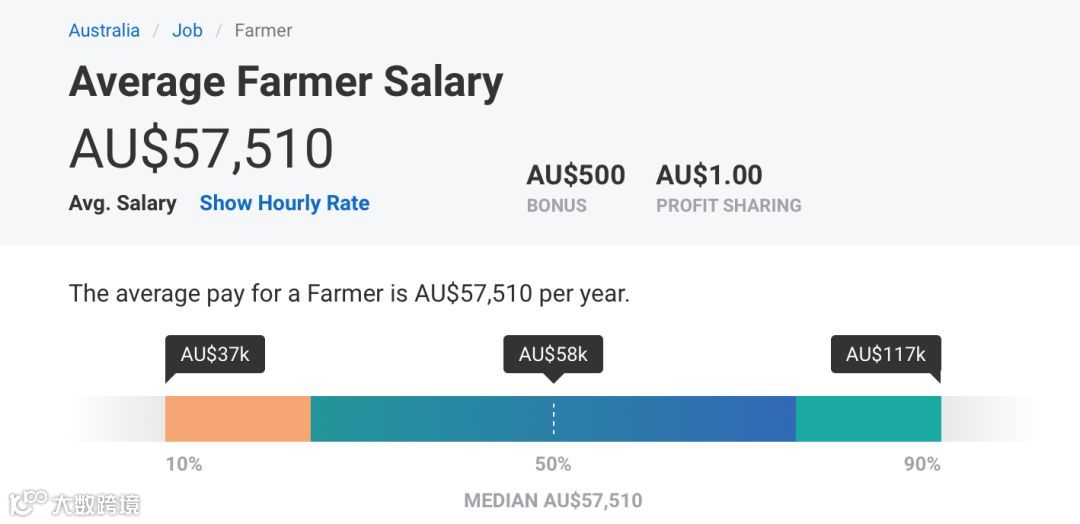This screenshot has width=1080, height=524.
Task: Click the 90% percentile label
Action: (921, 464)
